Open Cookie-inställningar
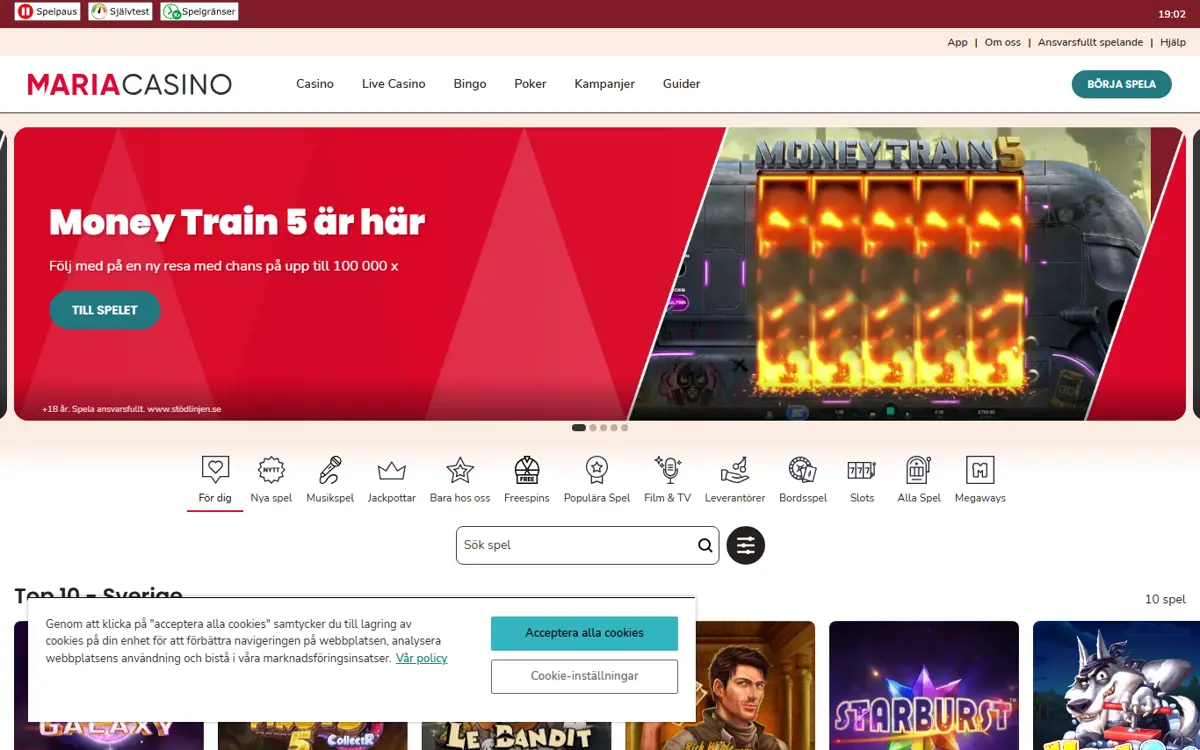 [x=584, y=676]
